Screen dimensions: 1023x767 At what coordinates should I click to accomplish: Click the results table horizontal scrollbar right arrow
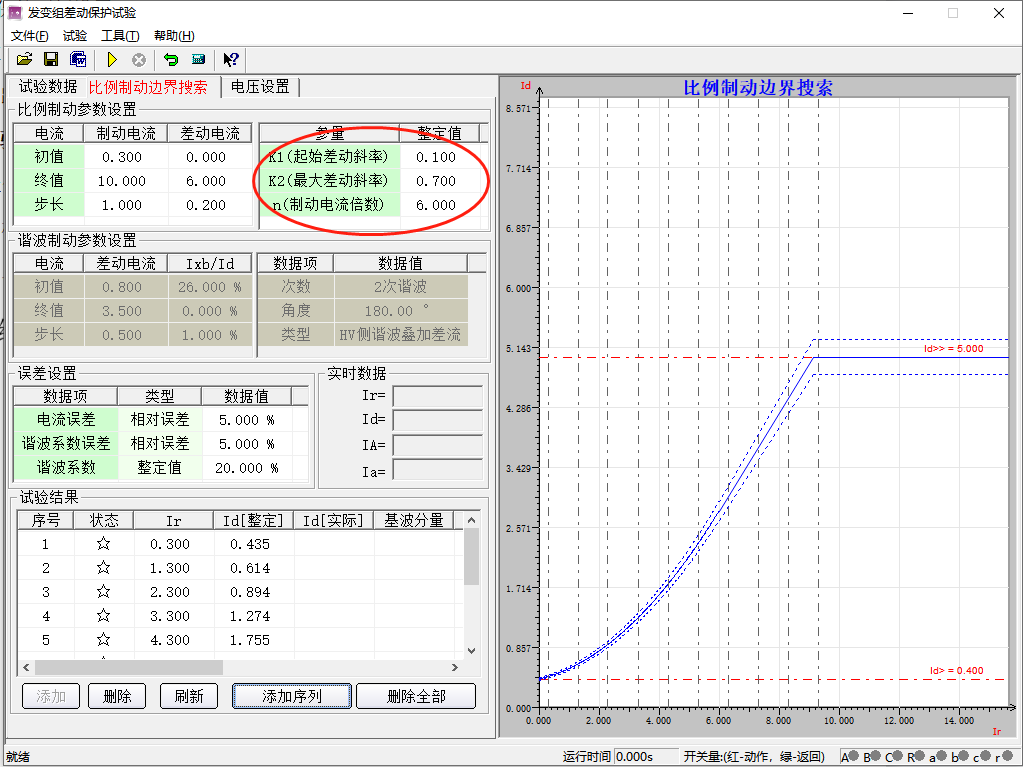point(455,667)
